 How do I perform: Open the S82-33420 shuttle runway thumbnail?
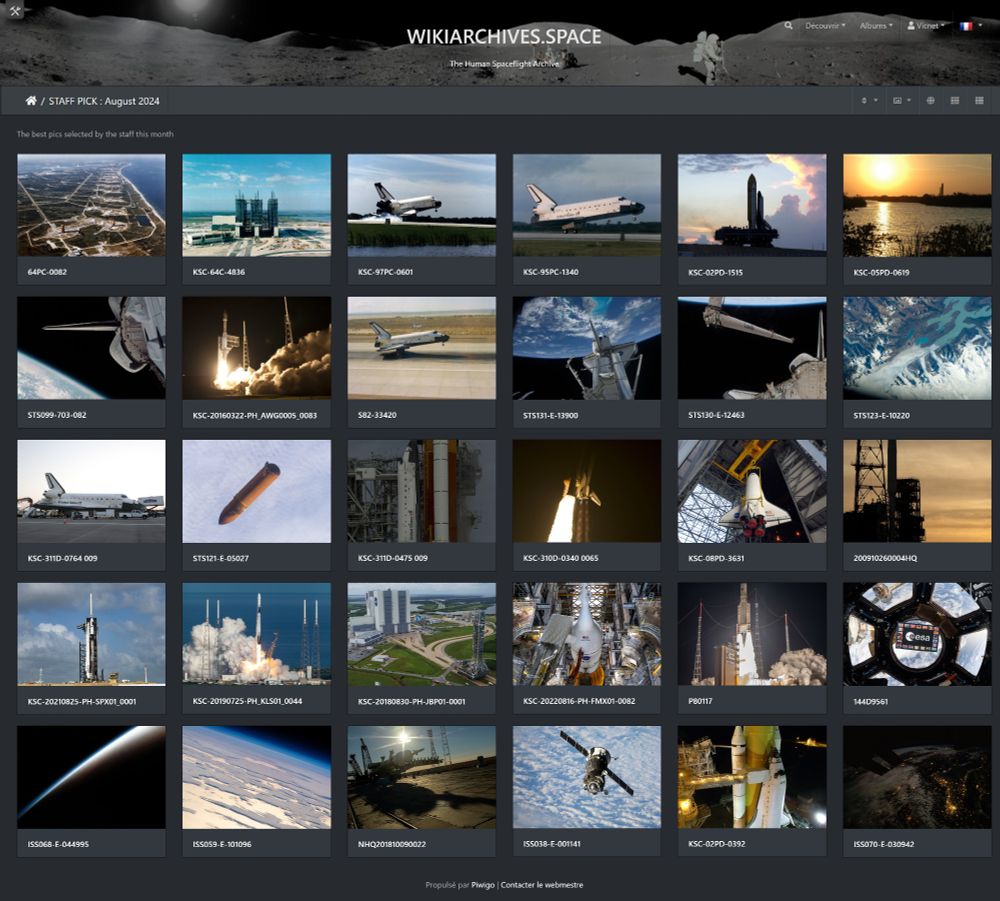[422, 348]
